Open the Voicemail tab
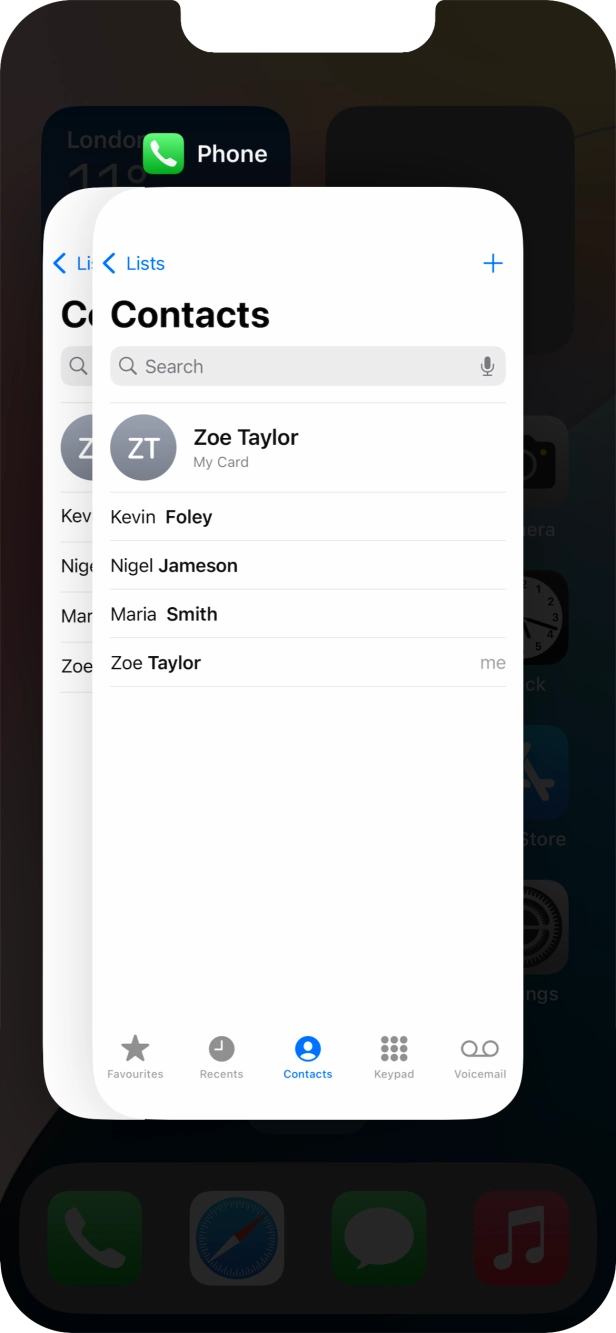This screenshot has width=616, height=1333. 480,1057
